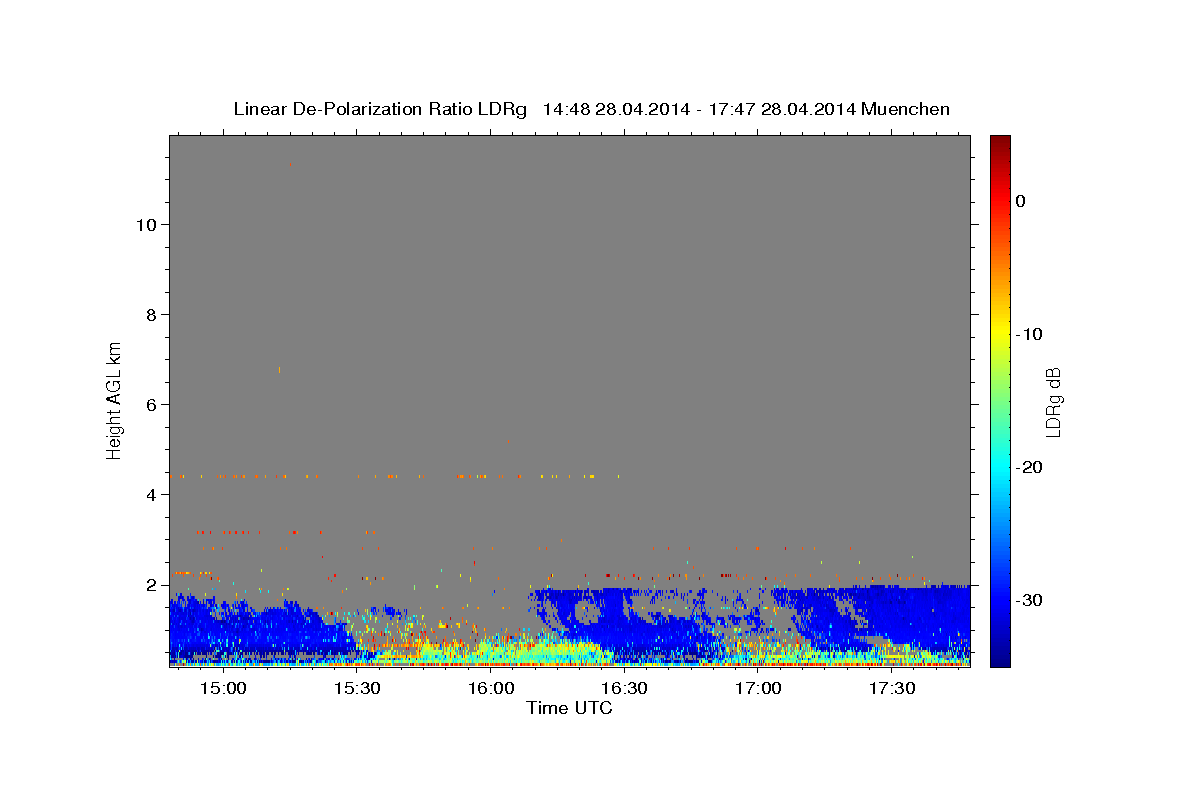Click the y-axis tick label '10'

(x=145, y=224)
